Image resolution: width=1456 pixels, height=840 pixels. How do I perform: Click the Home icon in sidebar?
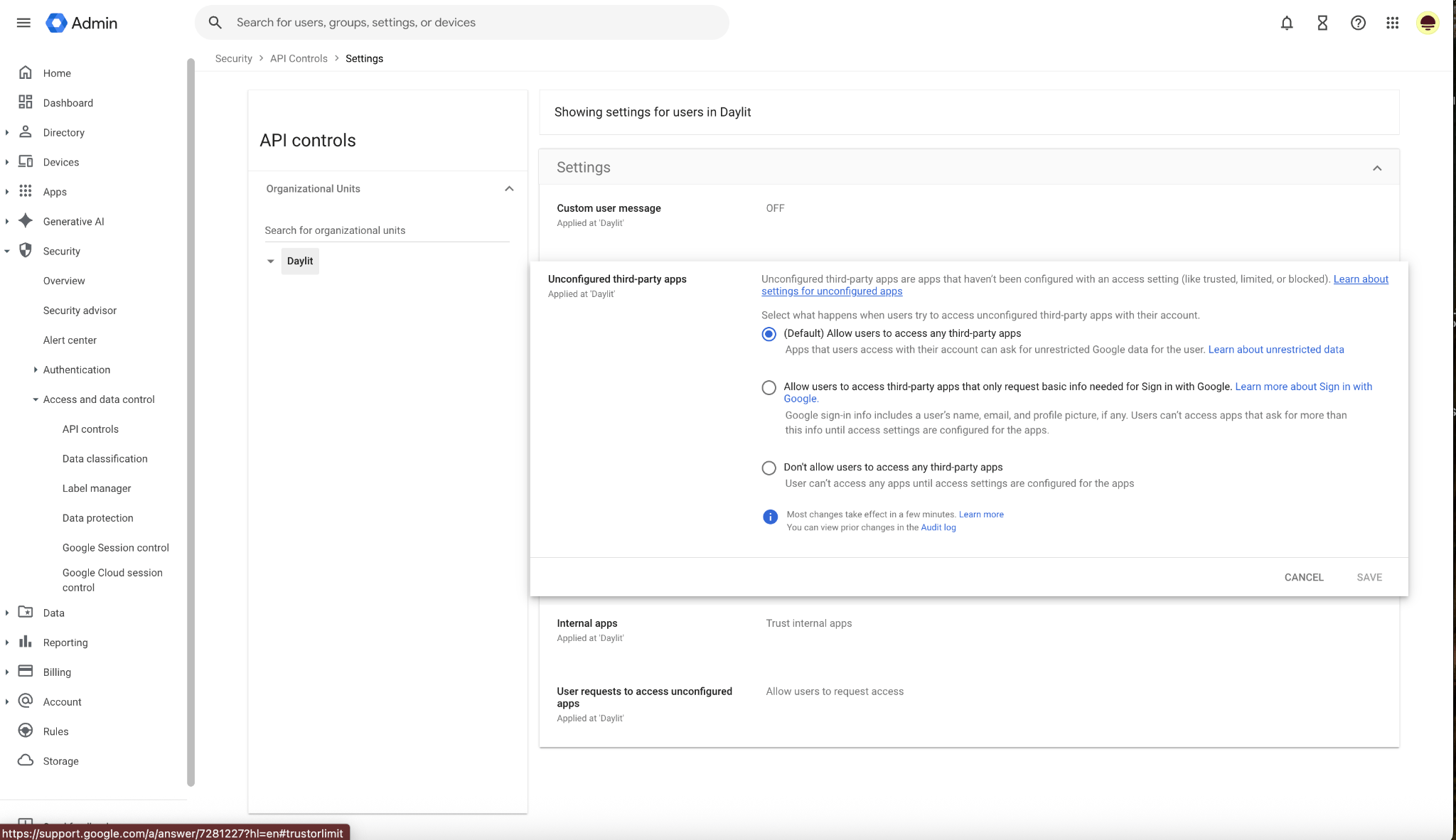[26, 72]
